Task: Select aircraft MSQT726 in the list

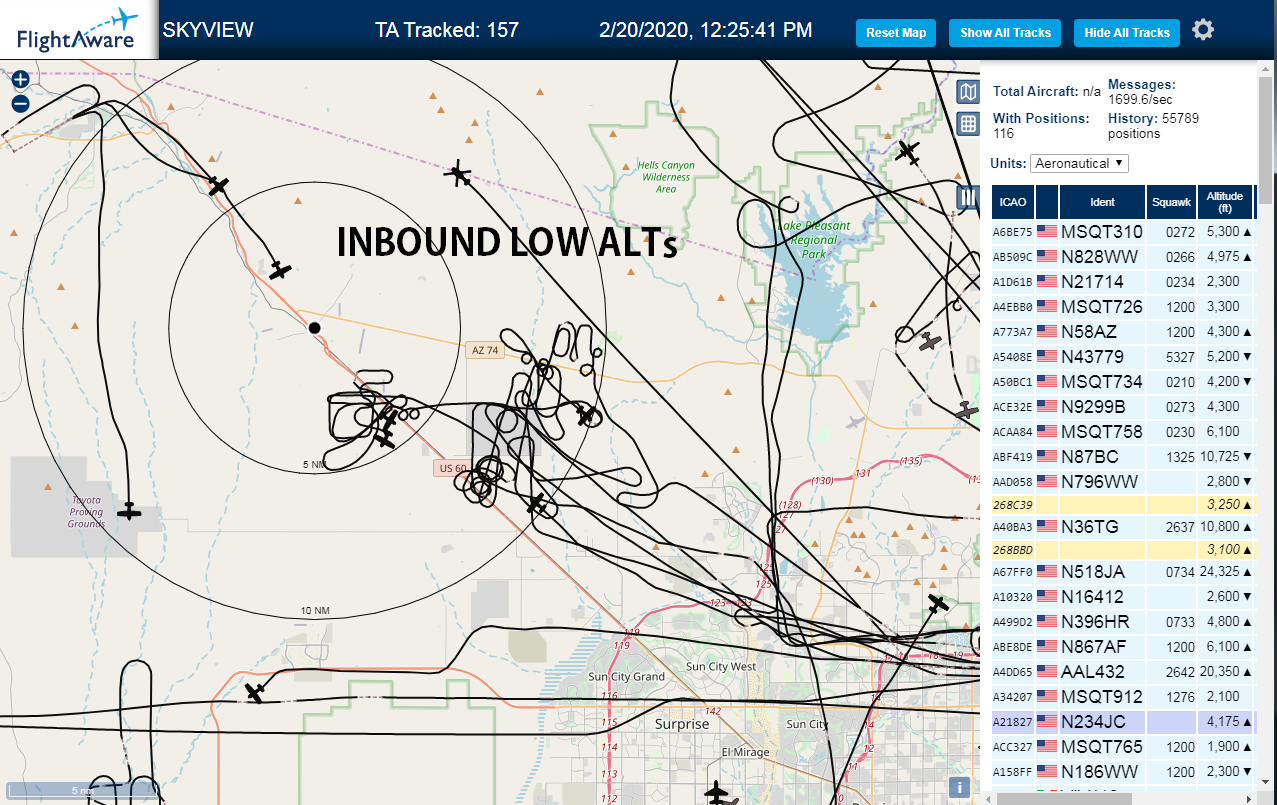Action: pyautogui.click(x=1123, y=307)
